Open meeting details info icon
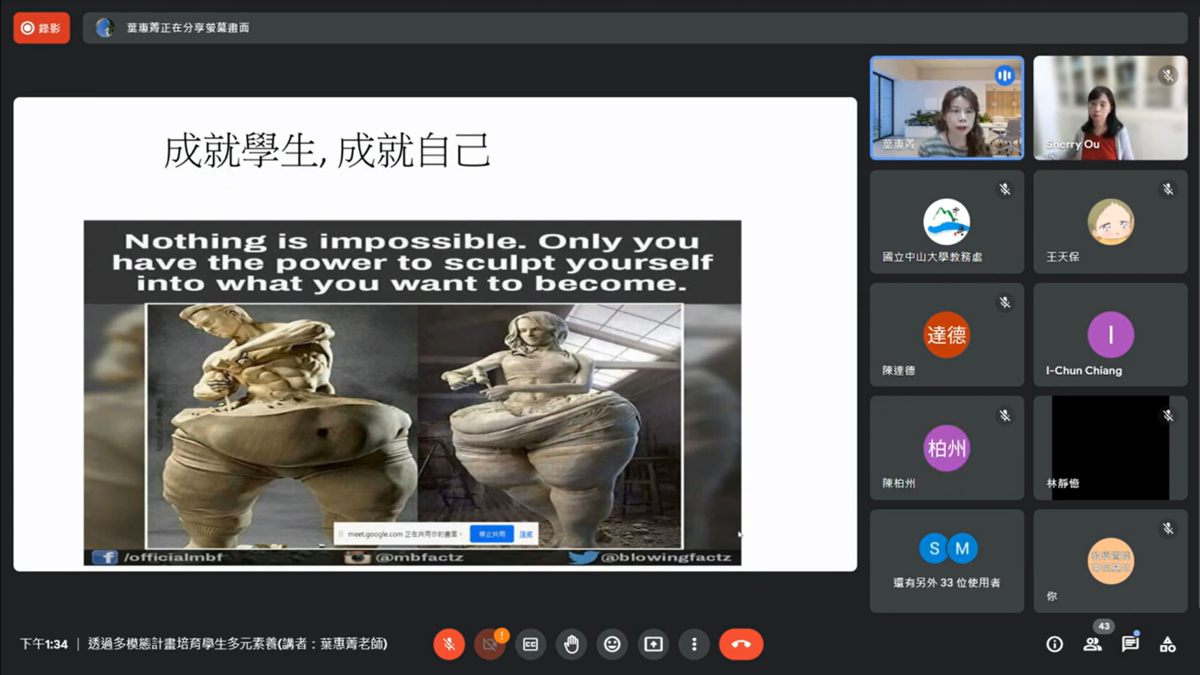Viewport: 1200px width, 675px height. click(x=1054, y=644)
